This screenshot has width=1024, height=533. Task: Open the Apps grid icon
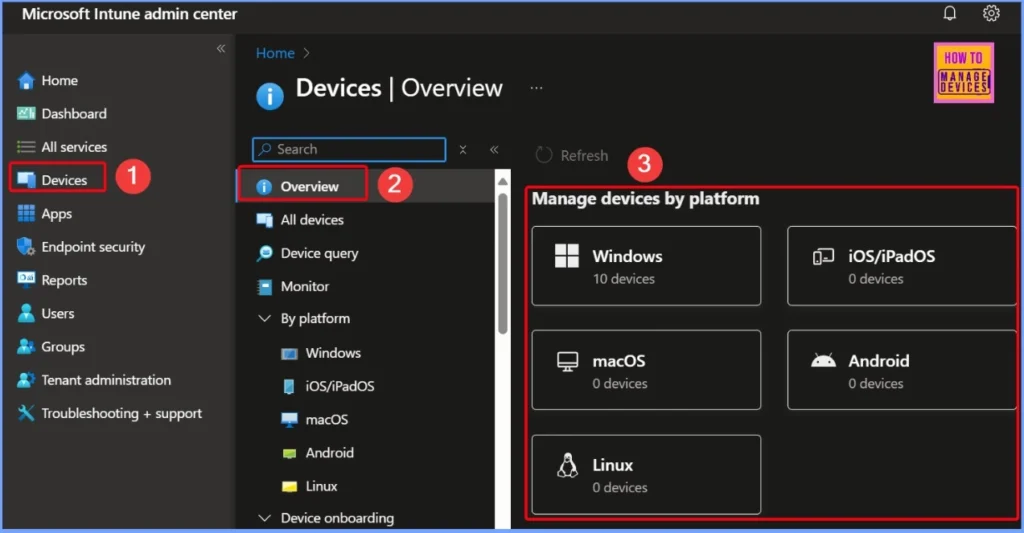pyautogui.click(x=26, y=214)
